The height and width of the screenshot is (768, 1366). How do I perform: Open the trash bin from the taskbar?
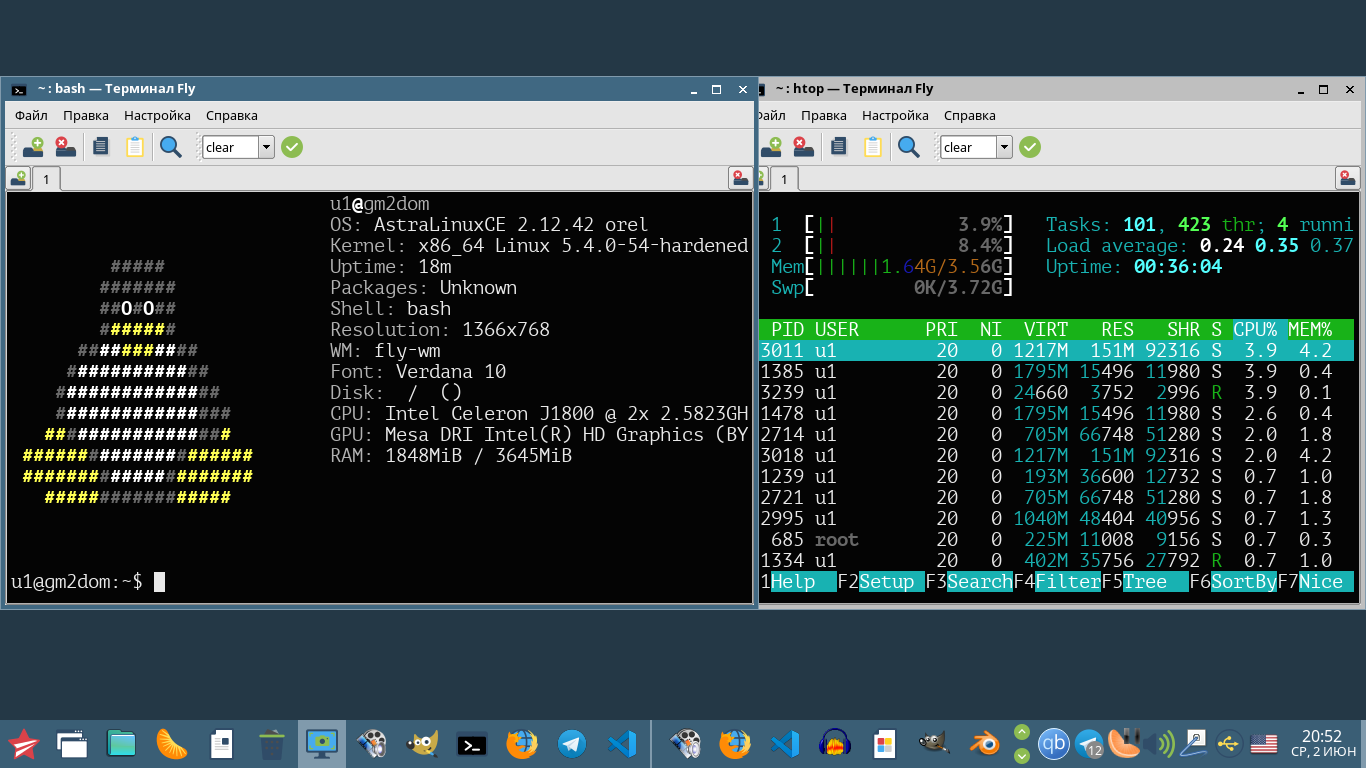272,744
